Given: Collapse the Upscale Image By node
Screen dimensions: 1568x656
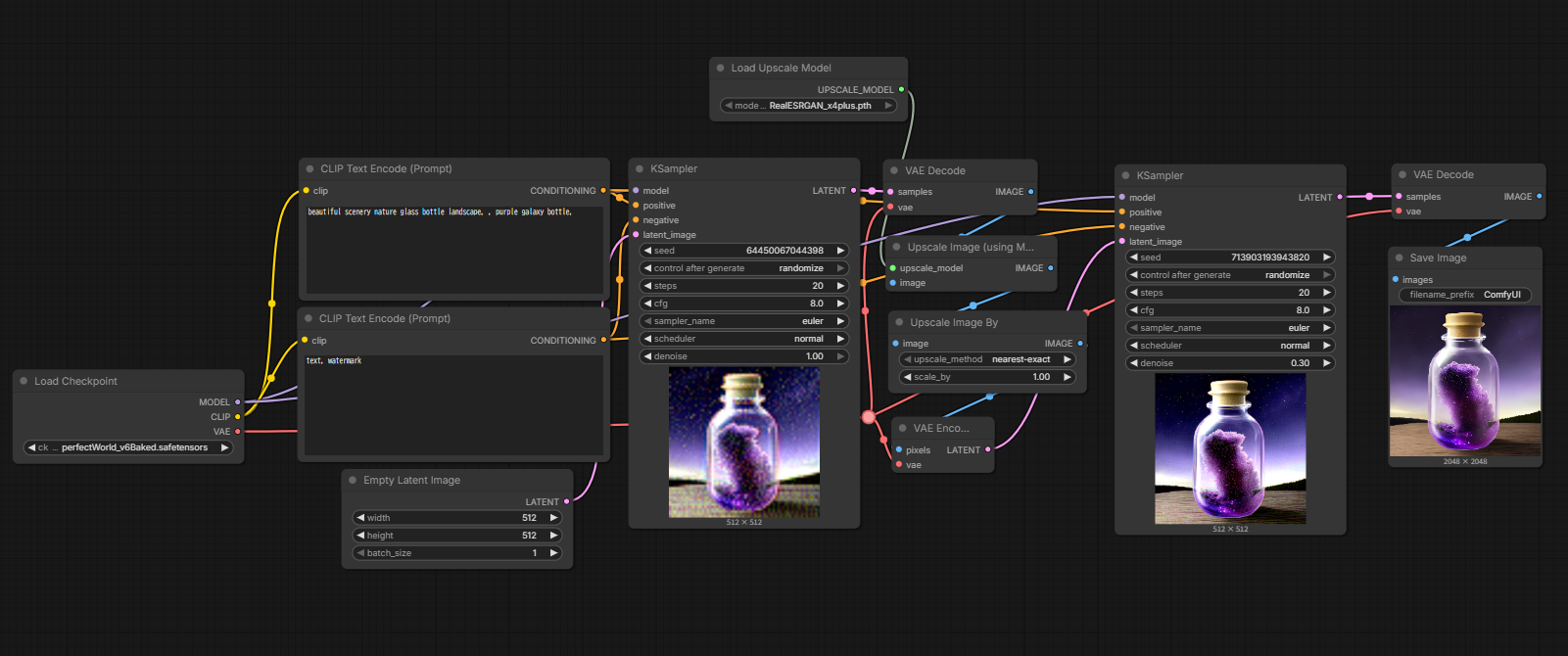Looking at the screenshot, I should (x=899, y=323).
